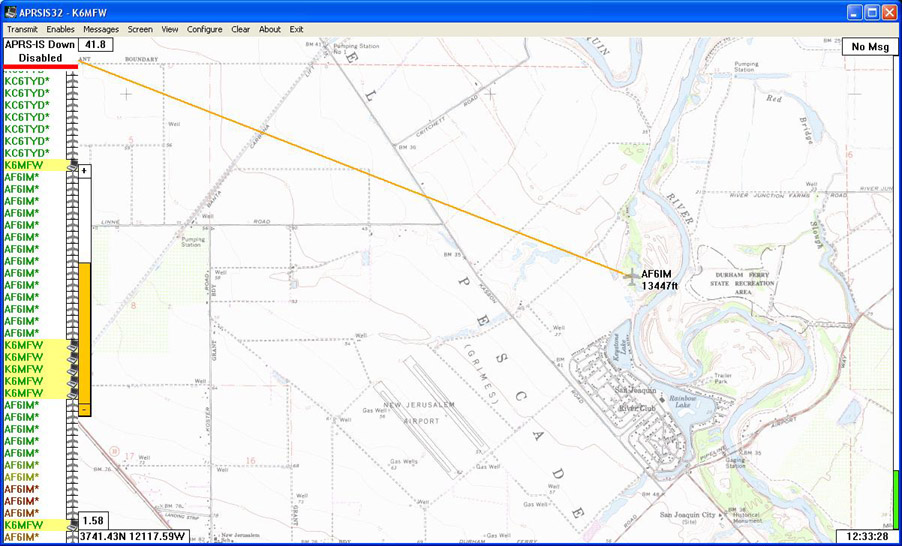902x546 pixels.
Task: Open the Enables menu
Action: point(60,29)
